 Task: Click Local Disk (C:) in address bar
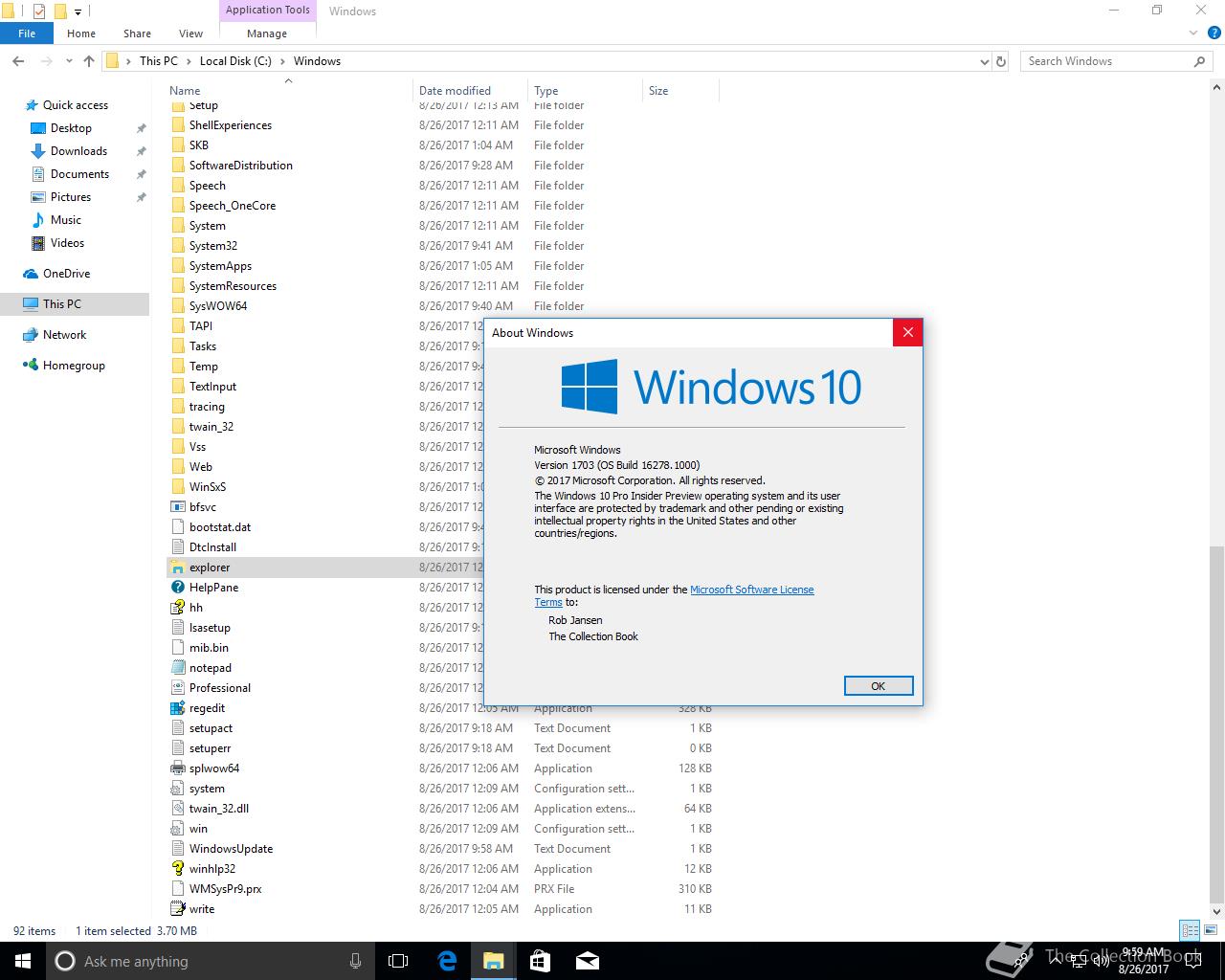[235, 61]
